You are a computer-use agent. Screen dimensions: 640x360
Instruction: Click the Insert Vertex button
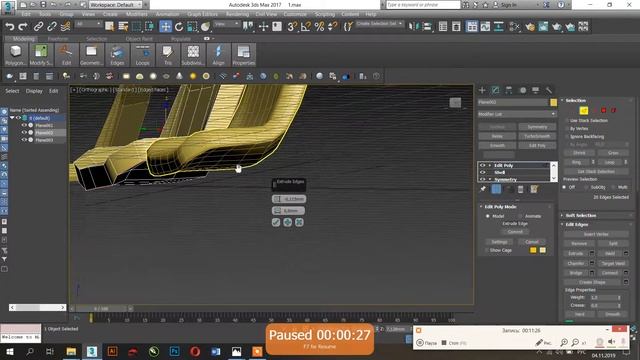pyautogui.click(x=596, y=234)
